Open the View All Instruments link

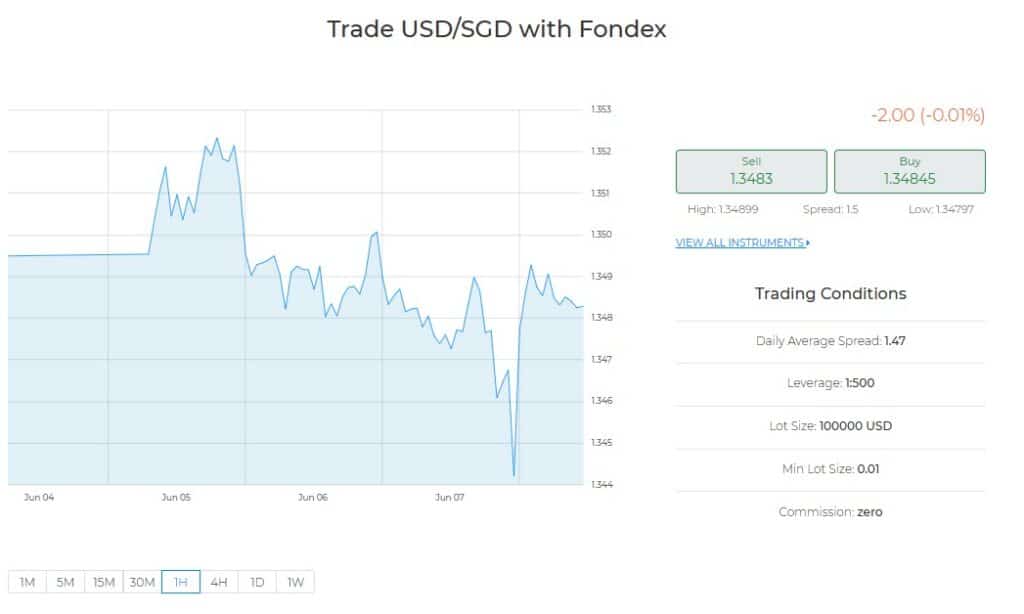tap(739, 243)
